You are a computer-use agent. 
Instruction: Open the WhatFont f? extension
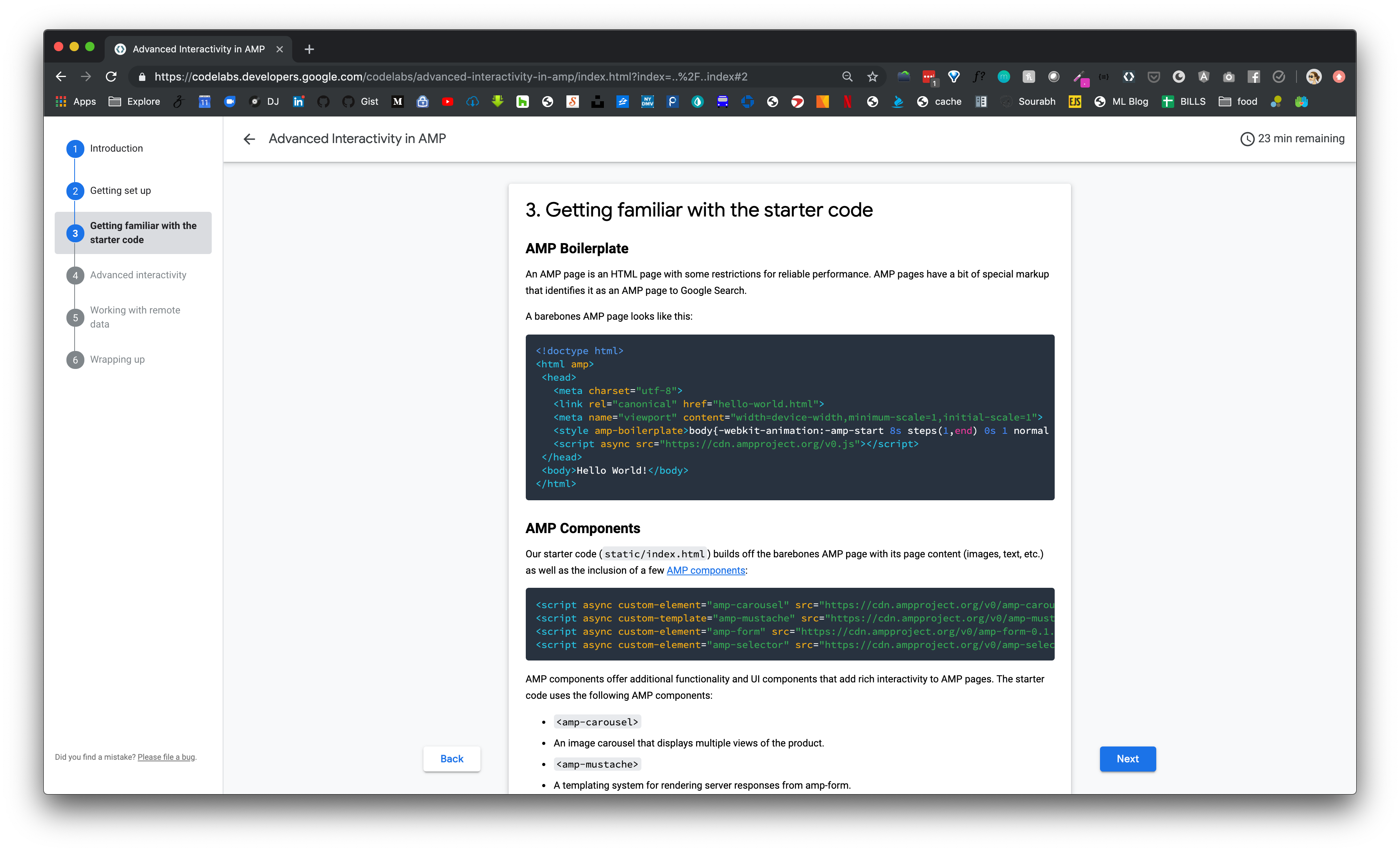click(x=979, y=77)
